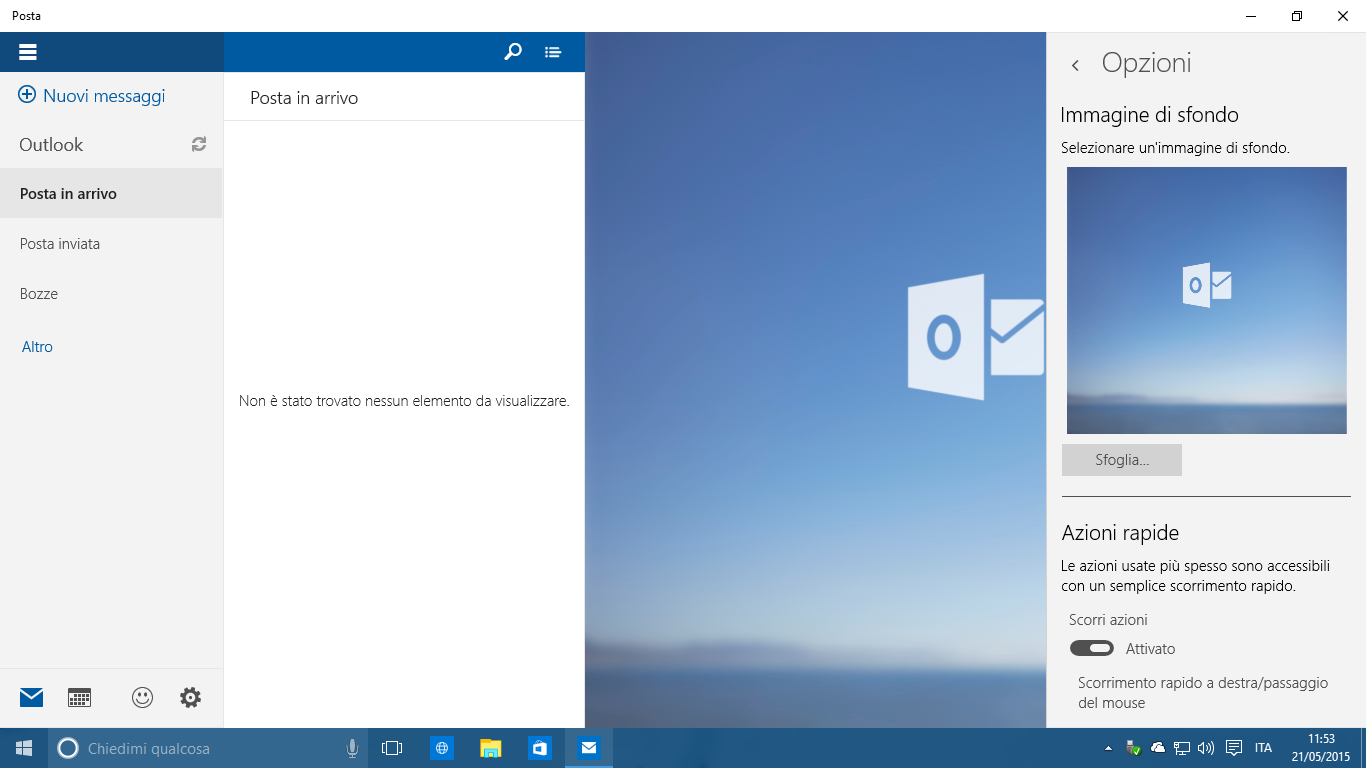The width and height of the screenshot is (1366, 768).
Task: Select the Mail app taskbar icon
Action: click(x=589, y=748)
